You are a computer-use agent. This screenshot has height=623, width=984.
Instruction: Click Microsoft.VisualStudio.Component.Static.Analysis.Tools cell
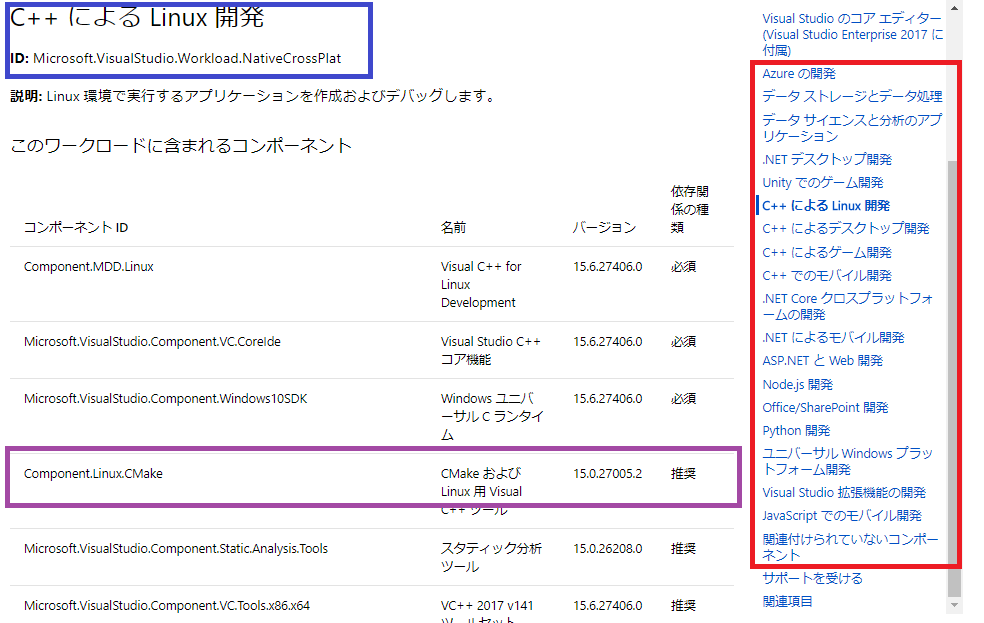tap(176, 549)
